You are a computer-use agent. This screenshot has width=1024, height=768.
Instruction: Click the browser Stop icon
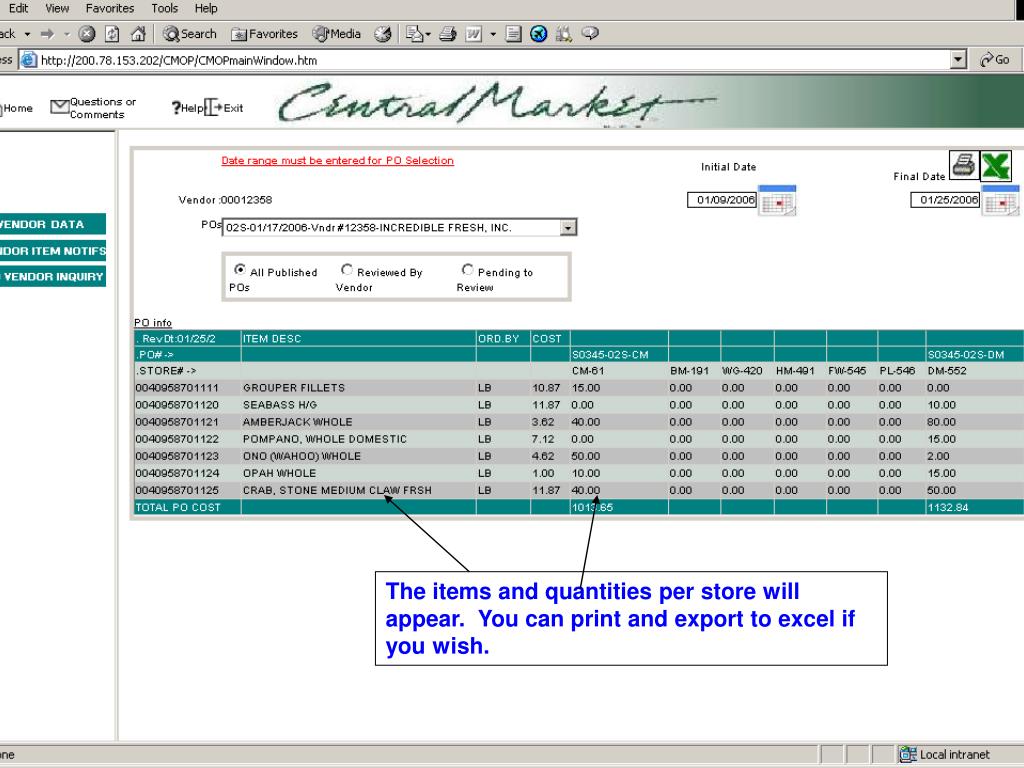87,33
